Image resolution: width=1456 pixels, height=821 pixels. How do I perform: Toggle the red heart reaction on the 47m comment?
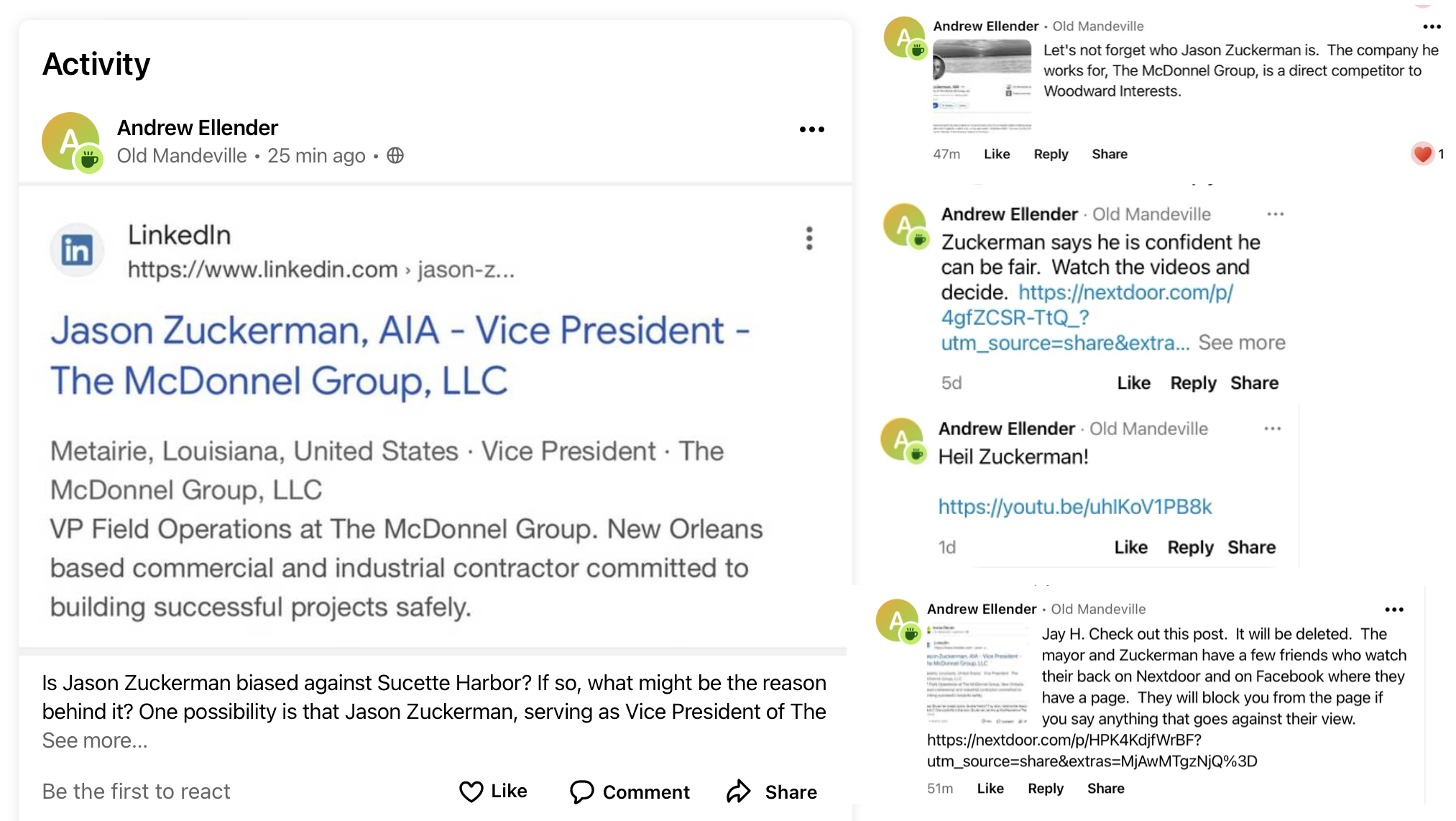pyautogui.click(x=1422, y=154)
